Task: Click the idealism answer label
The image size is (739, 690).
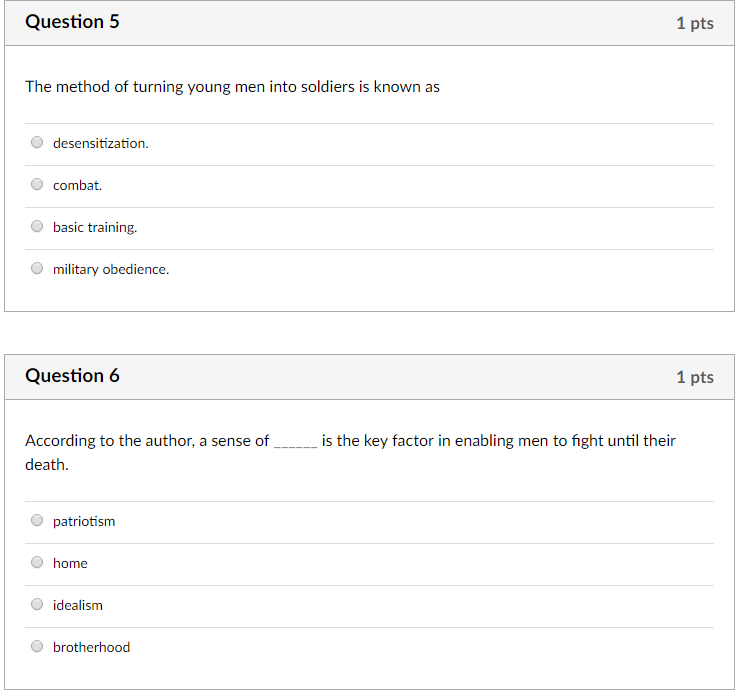Action: coord(78,605)
